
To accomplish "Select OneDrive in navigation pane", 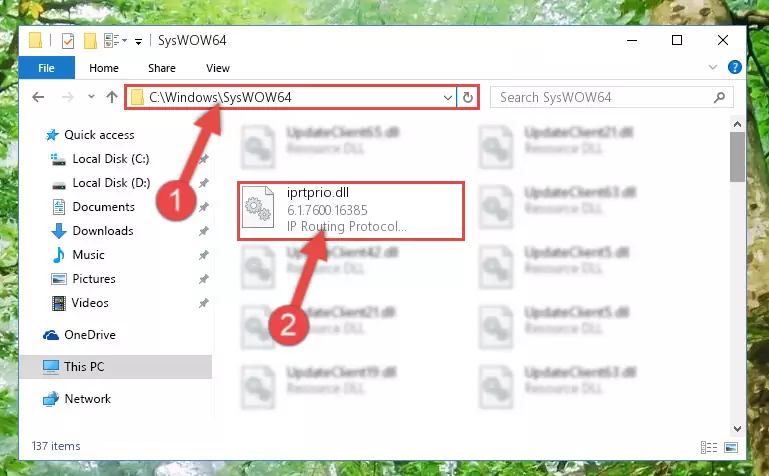I will 90,335.
